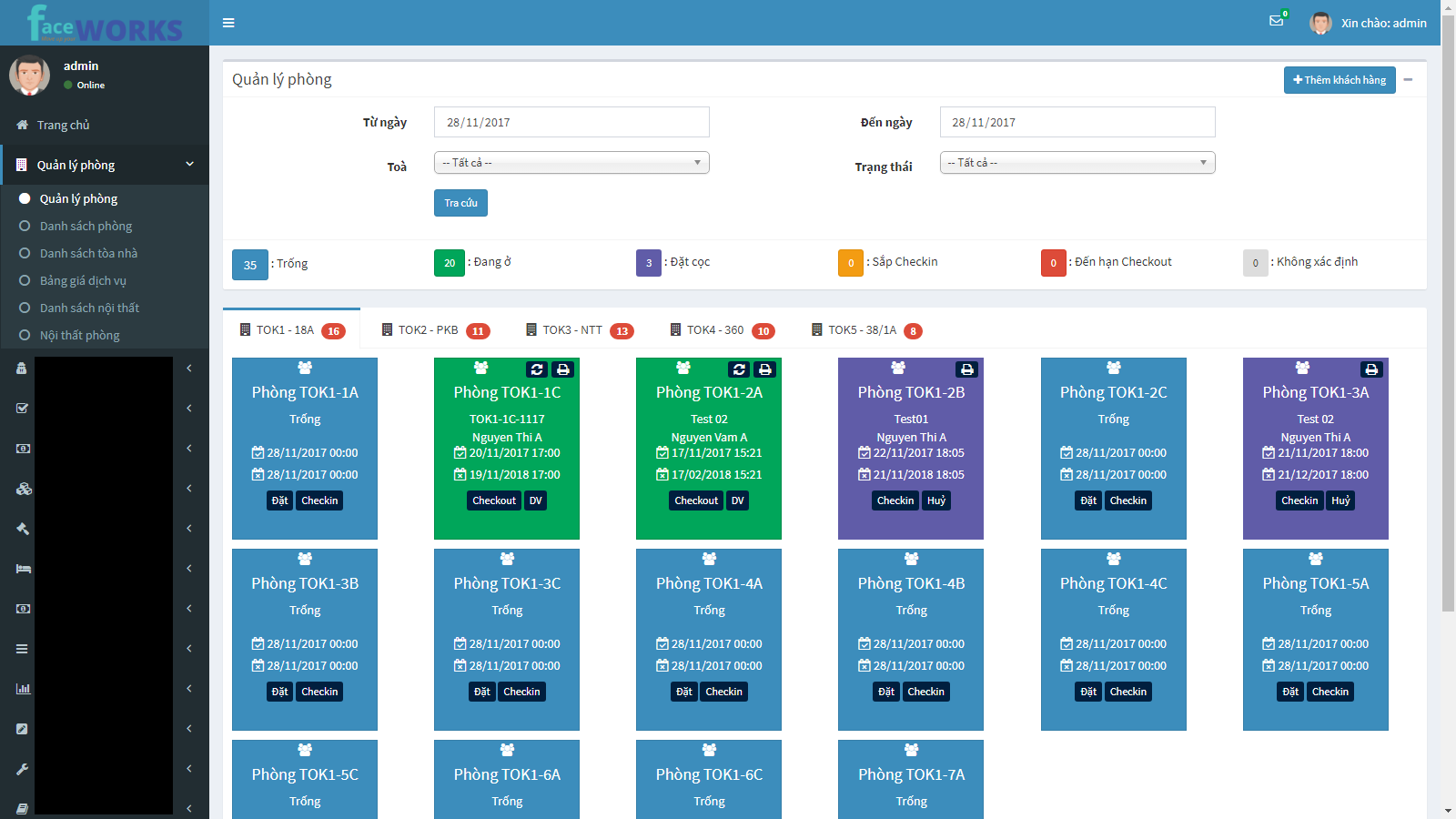Switch to the TOK2 - PKB tab
The image size is (1456, 819).
(x=428, y=330)
